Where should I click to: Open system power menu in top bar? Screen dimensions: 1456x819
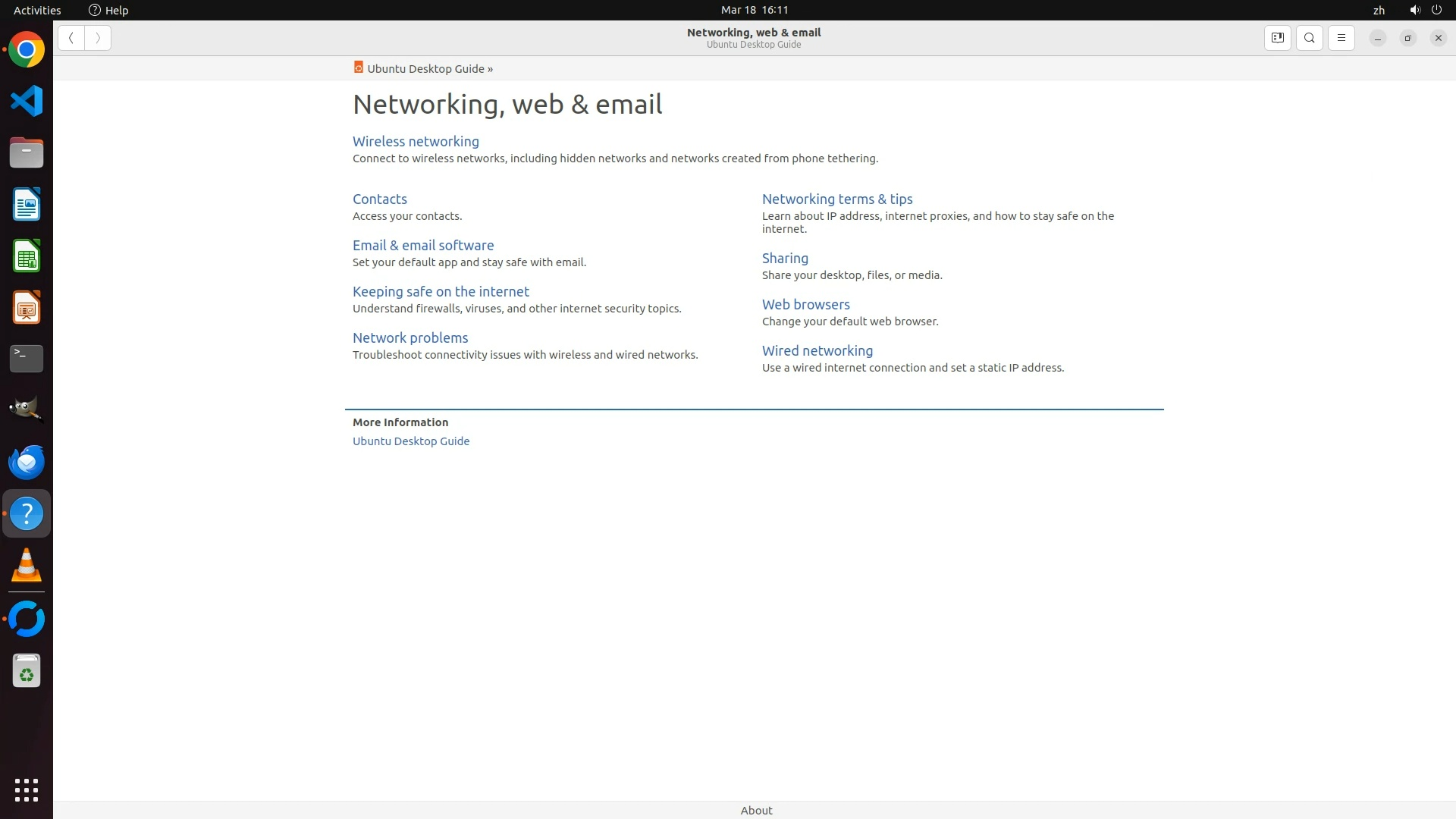click(1436, 10)
